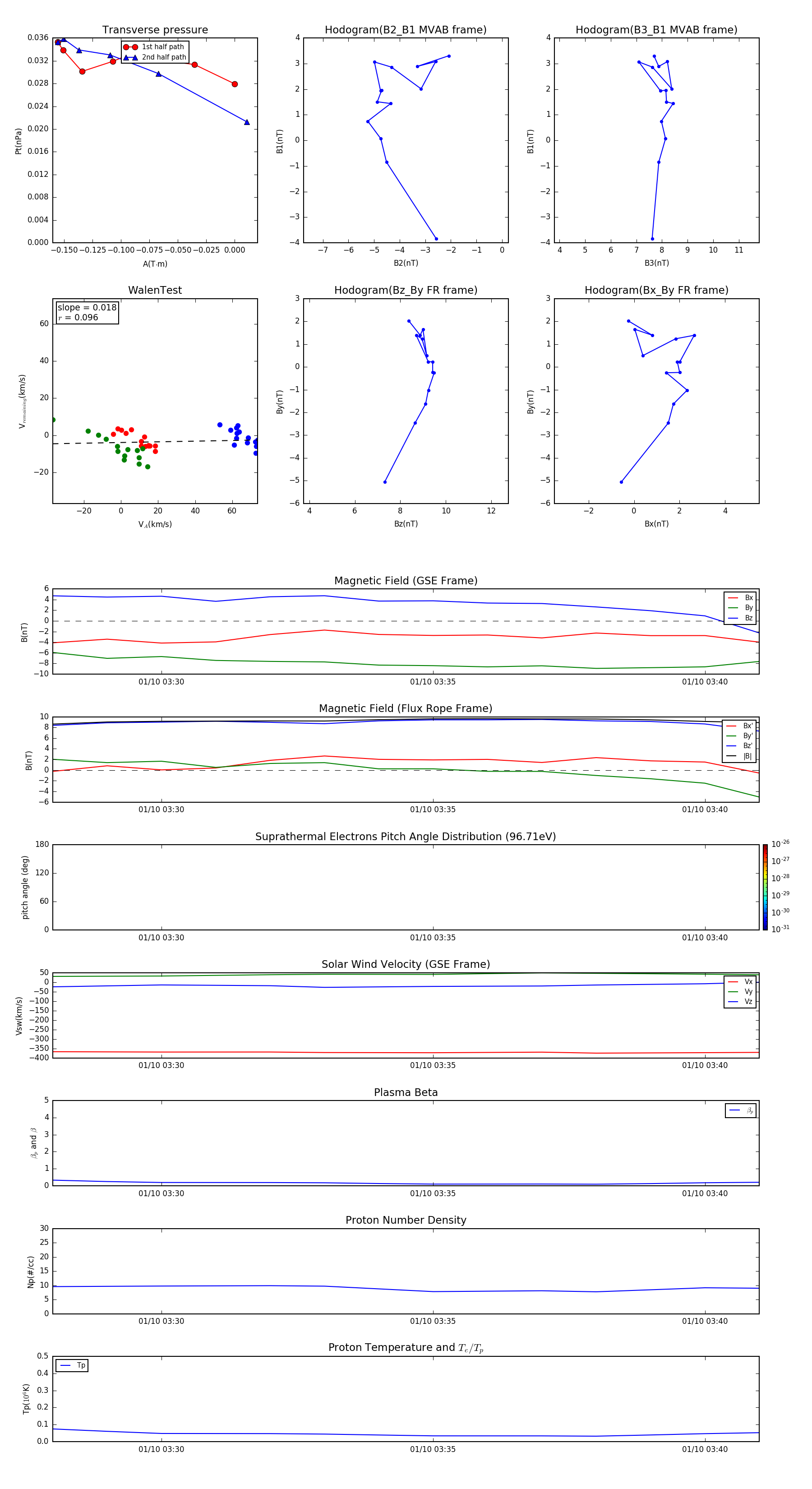812x1489 pixels.
Task: Click the "Transverse pressure" plot title
Action: pyautogui.click(x=155, y=30)
